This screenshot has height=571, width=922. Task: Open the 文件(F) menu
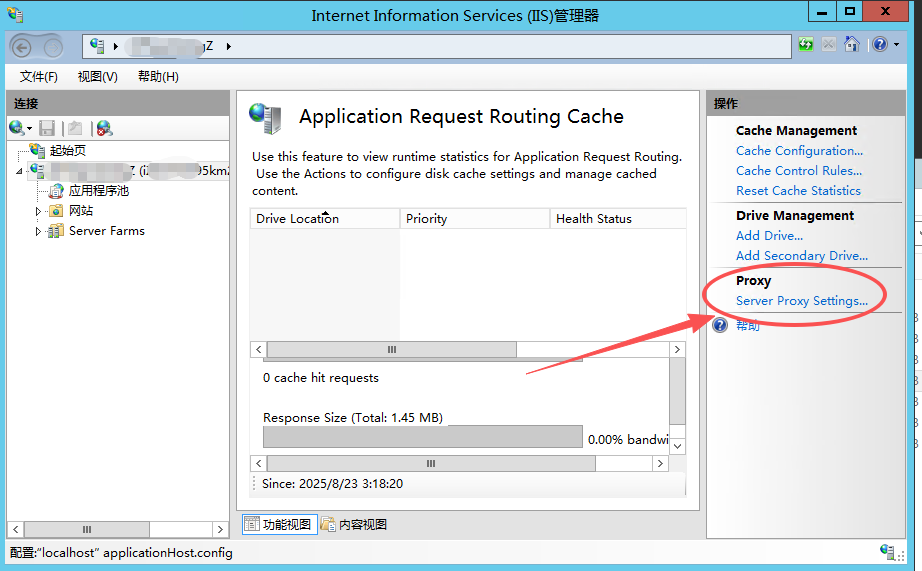tap(39, 77)
